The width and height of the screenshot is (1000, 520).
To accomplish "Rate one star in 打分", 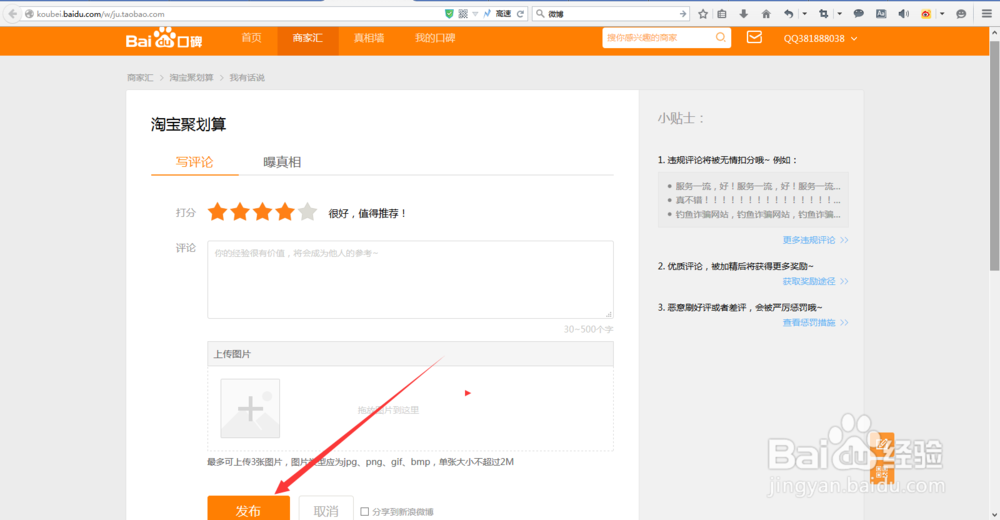I will pyautogui.click(x=217, y=212).
